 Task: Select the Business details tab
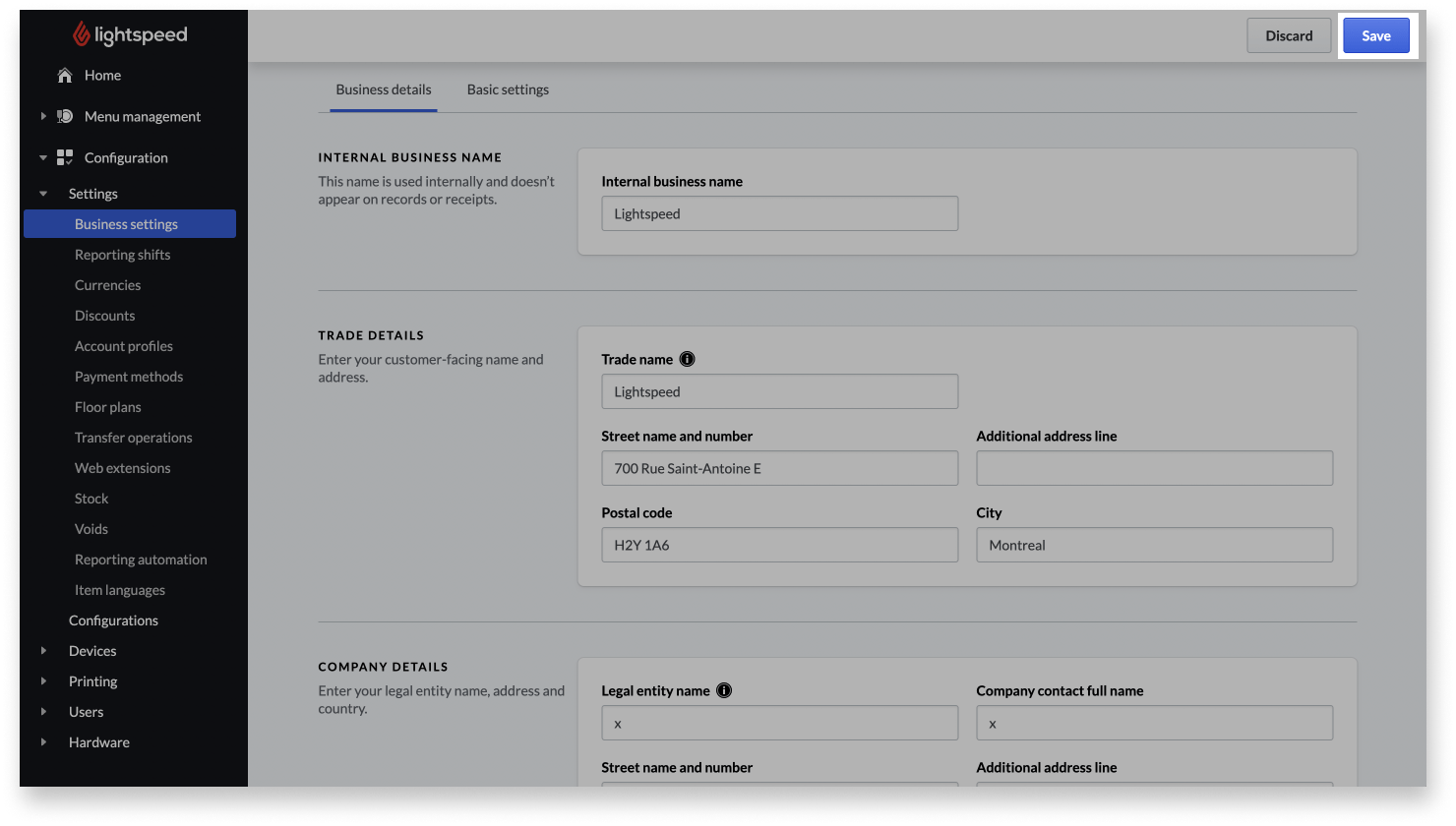(x=384, y=89)
